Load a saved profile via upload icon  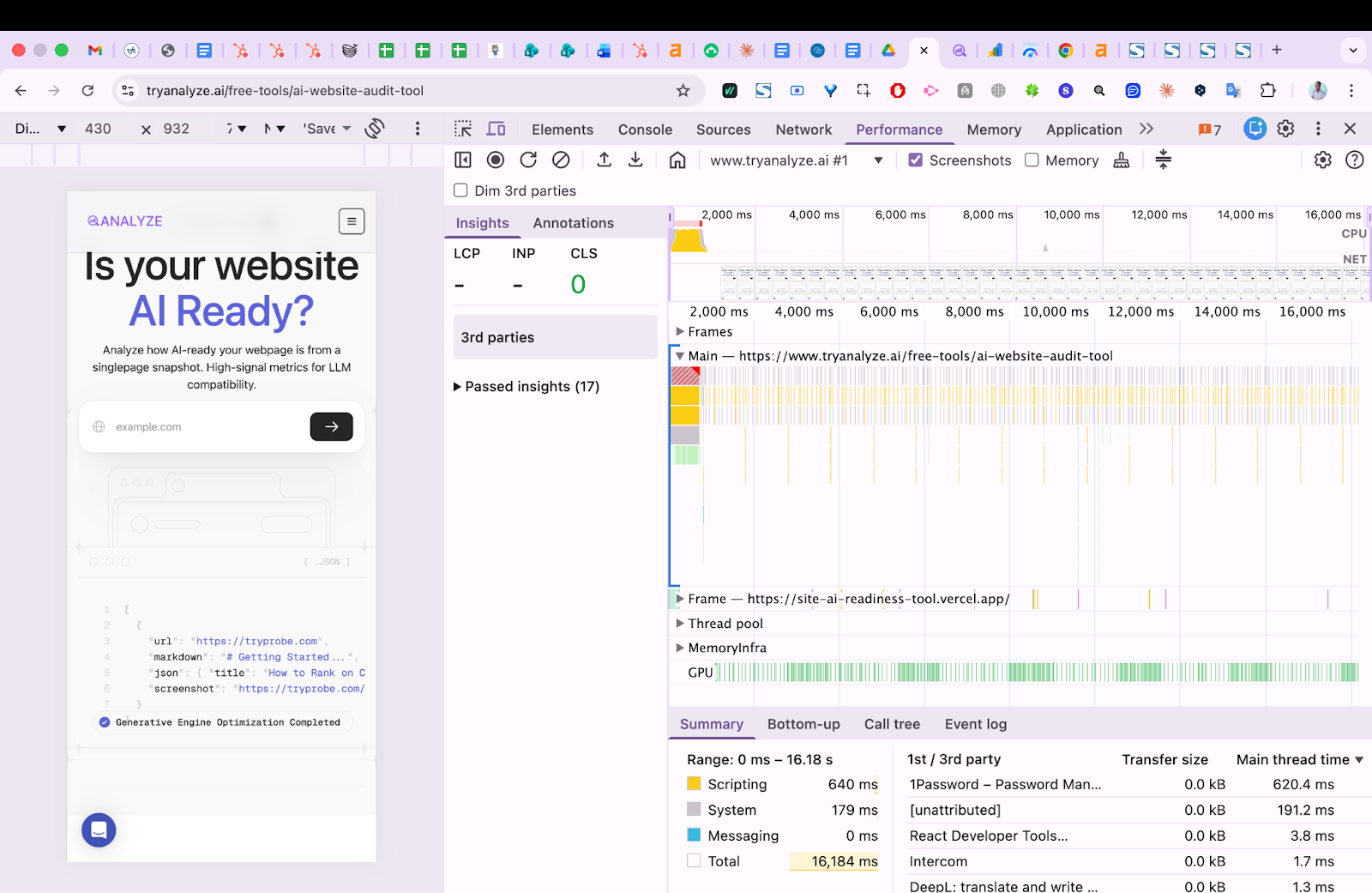click(x=604, y=160)
